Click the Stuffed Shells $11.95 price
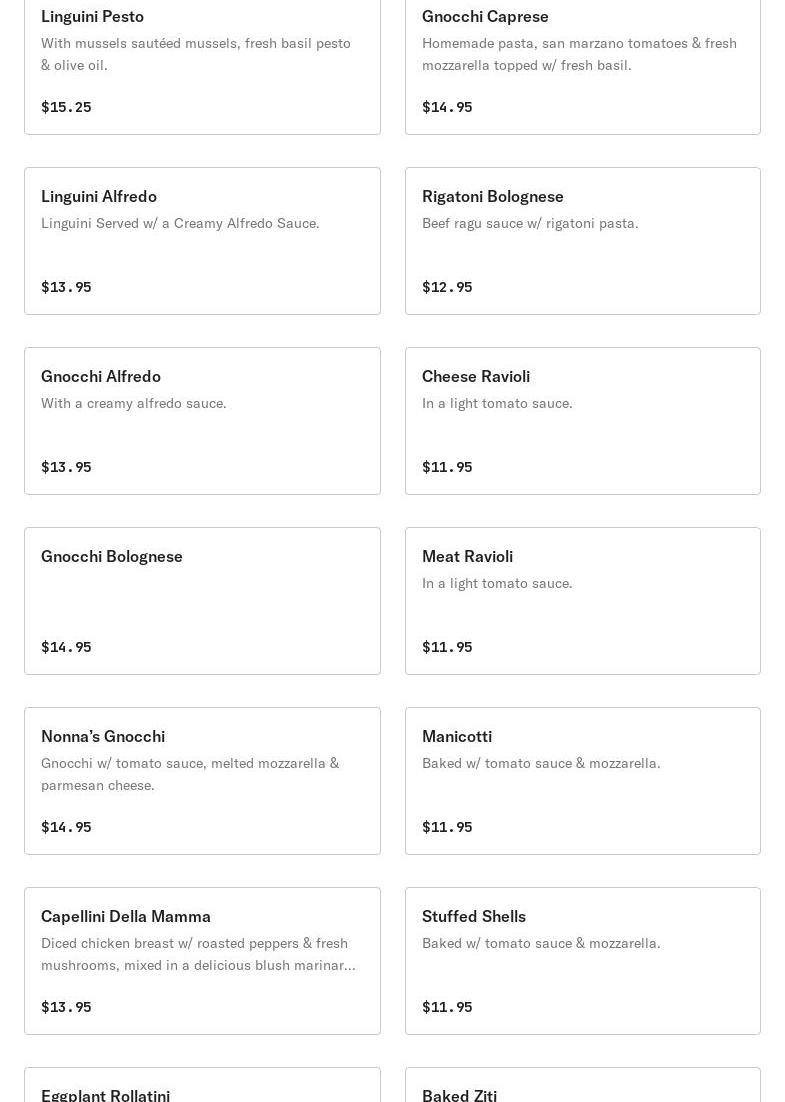Viewport: 785px width, 1102px height. (447, 1007)
